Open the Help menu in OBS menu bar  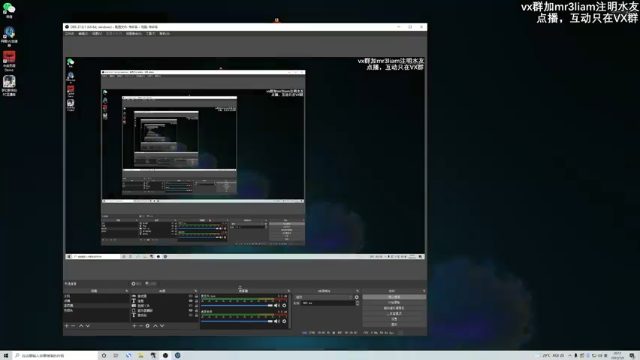tap(164, 33)
